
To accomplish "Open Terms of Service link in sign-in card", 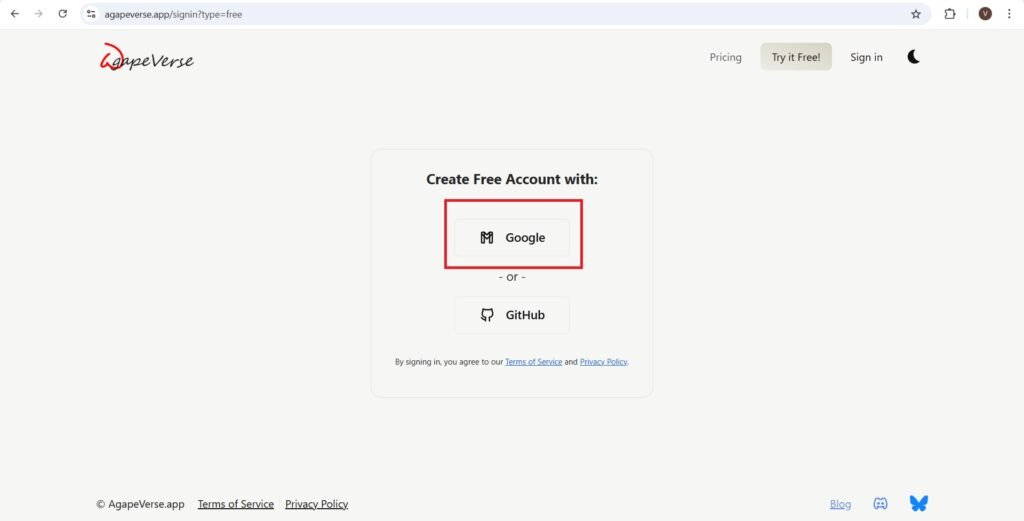I will [534, 362].
